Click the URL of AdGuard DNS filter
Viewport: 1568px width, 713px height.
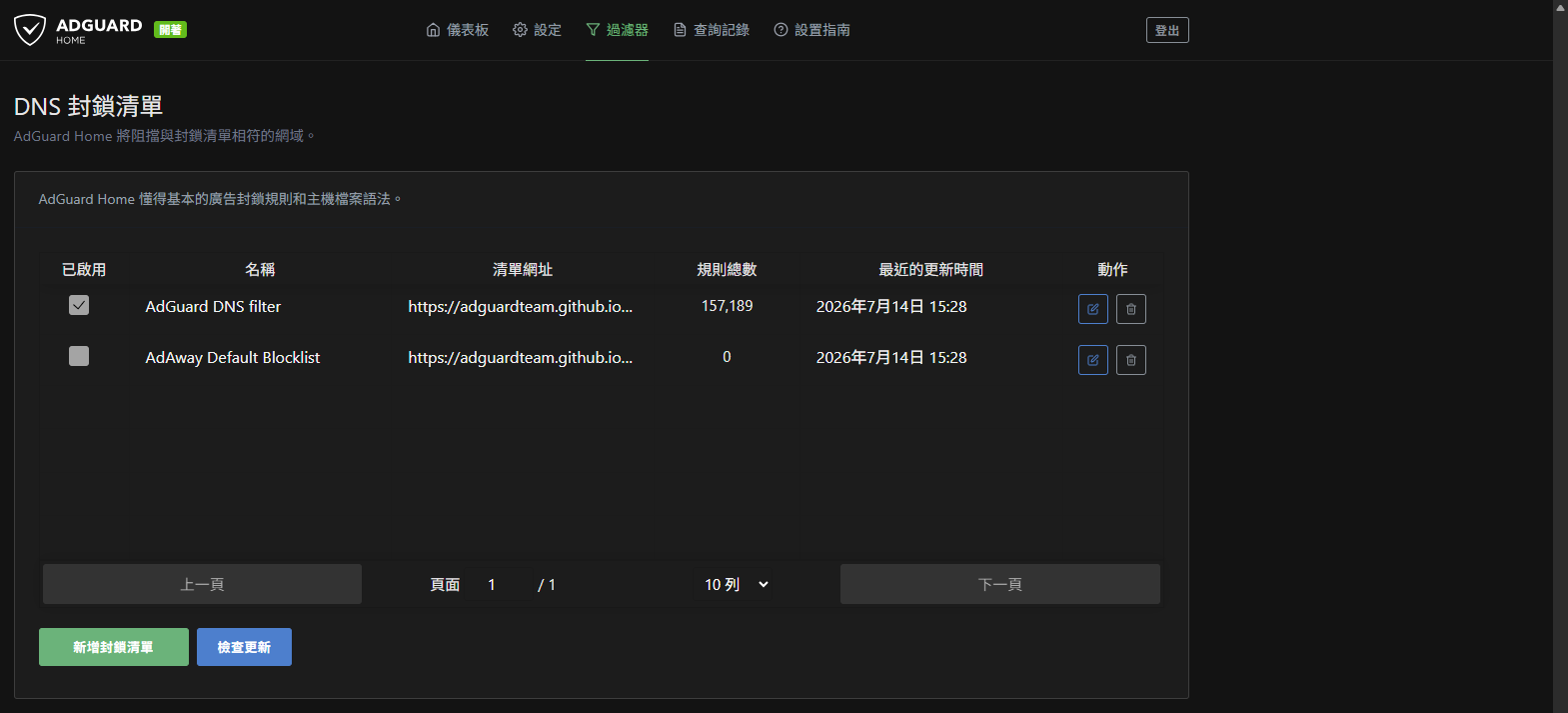[x=521, y=307]
